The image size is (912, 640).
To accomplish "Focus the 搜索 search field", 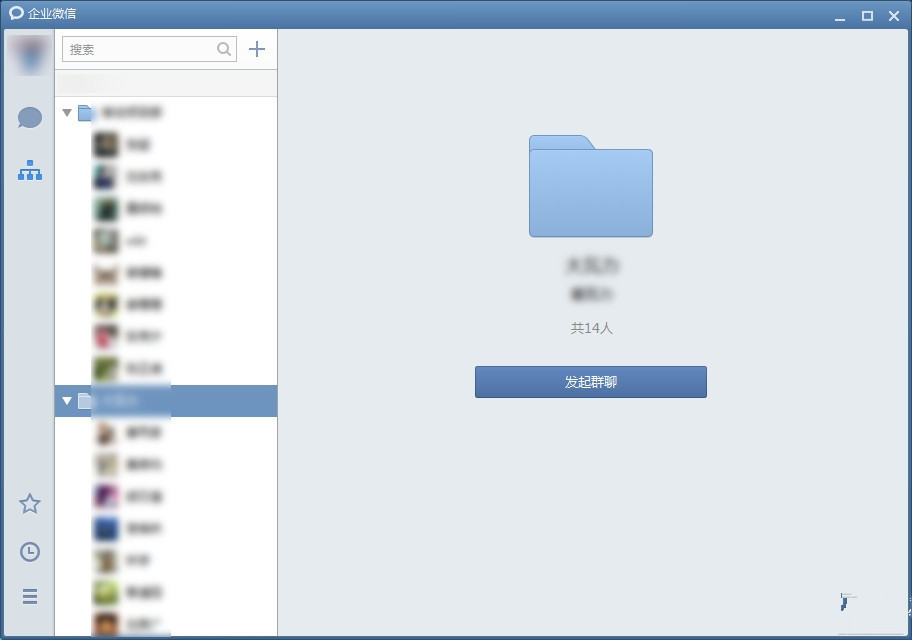I will (x=149, y=49).
